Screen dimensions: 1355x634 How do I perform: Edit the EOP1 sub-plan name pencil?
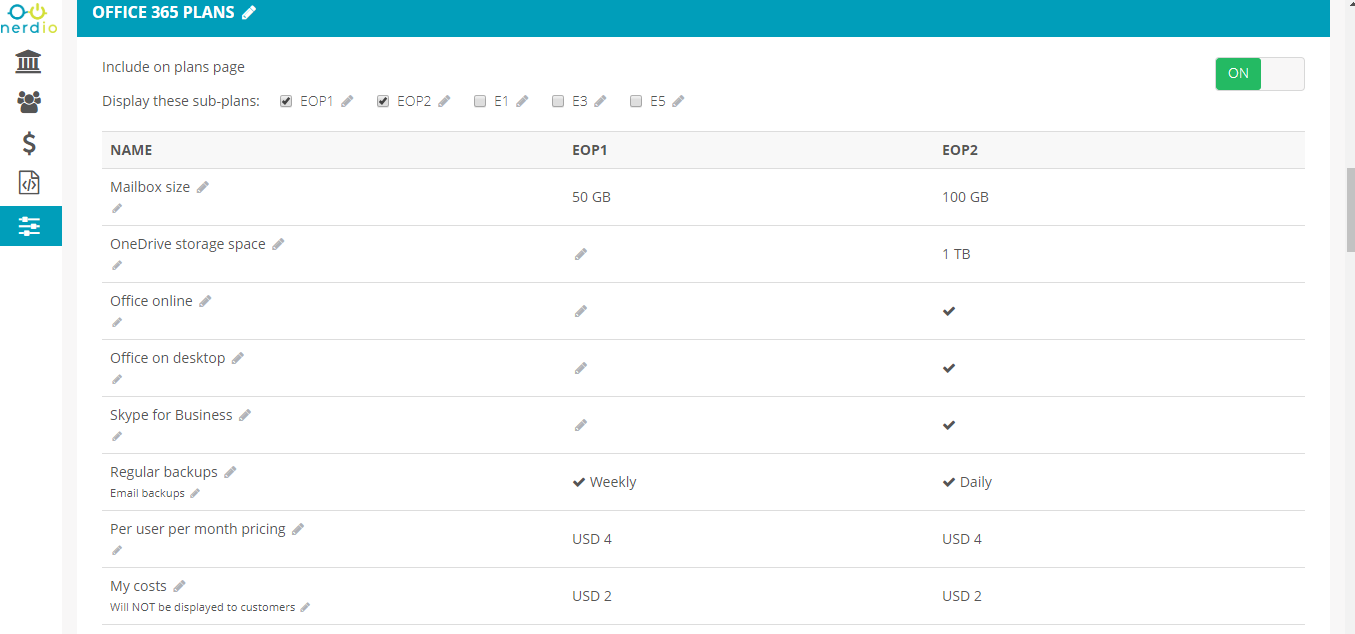[347, 101]
